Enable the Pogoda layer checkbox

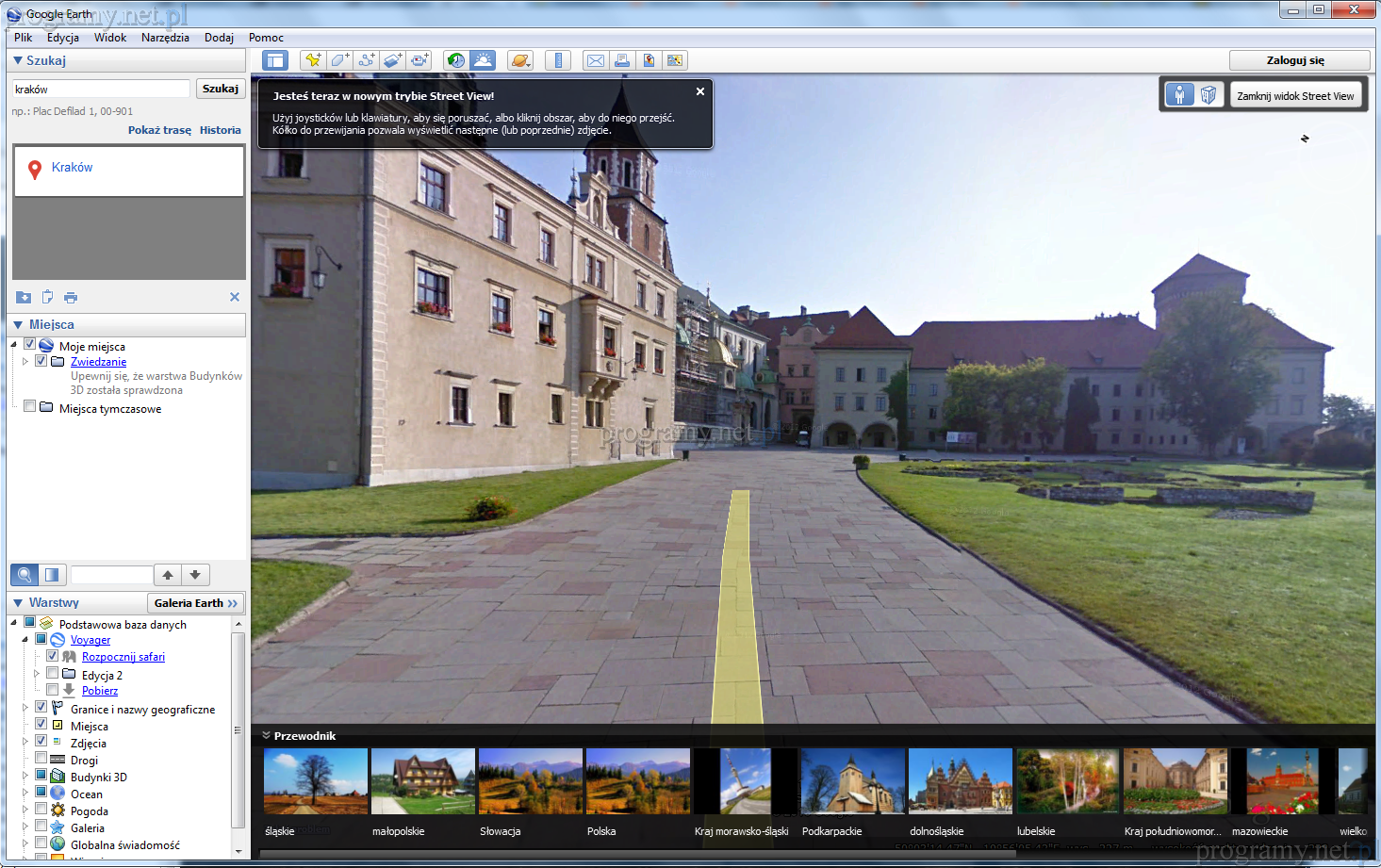pos(41,810)
